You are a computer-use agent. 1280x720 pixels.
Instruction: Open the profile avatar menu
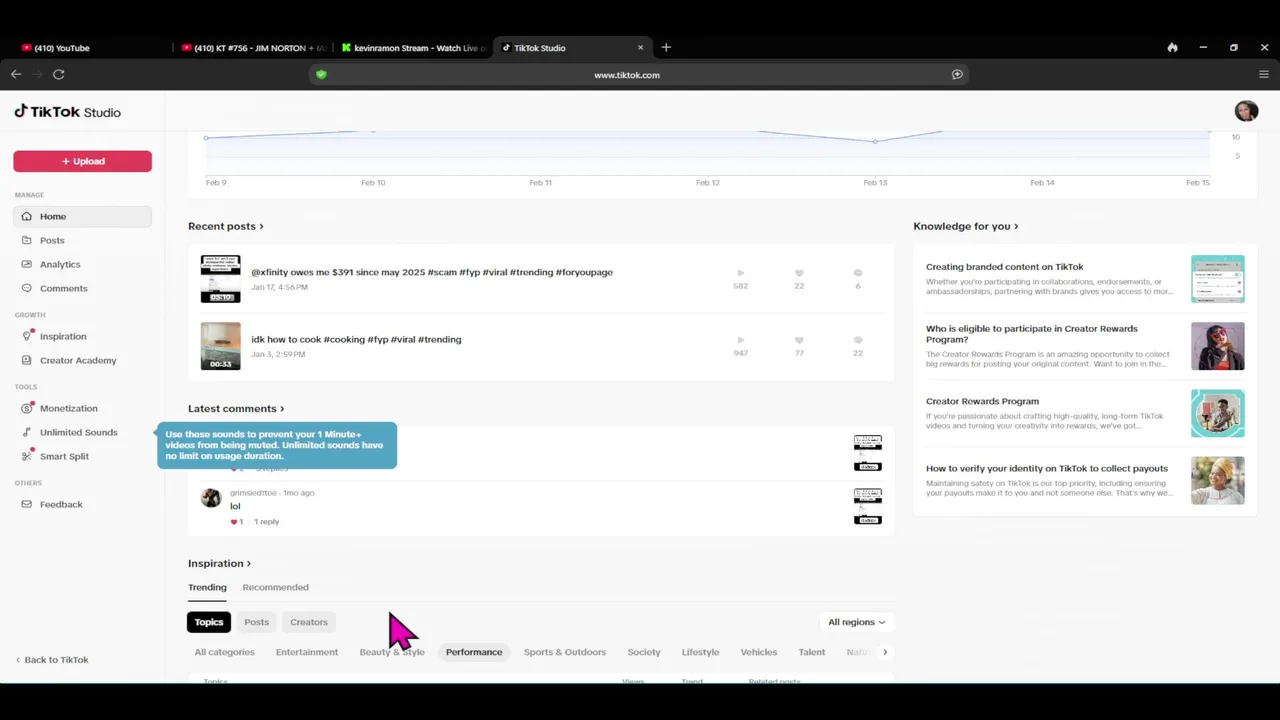(1246, 111)
